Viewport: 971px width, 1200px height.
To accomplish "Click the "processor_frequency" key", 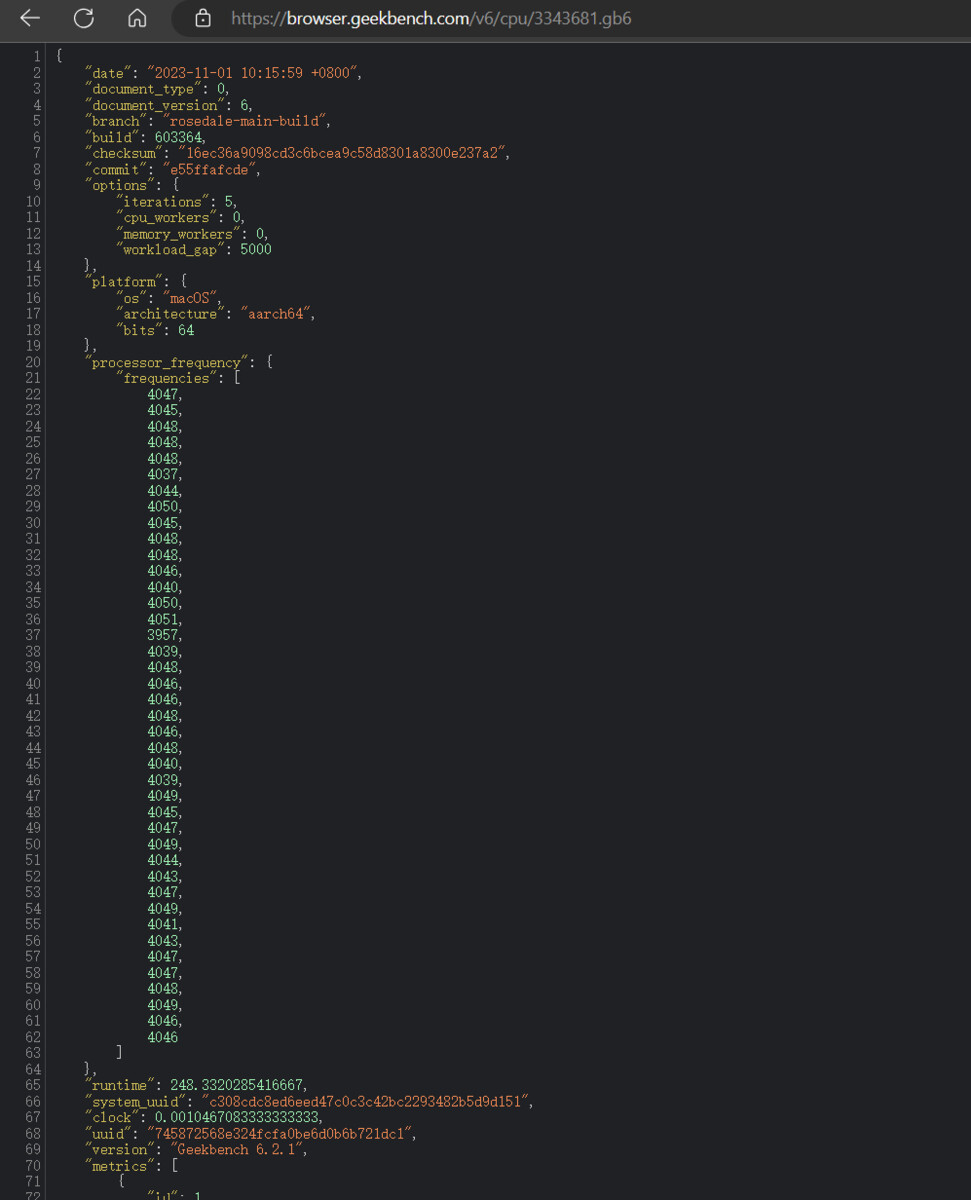I will (x=166, y=362).
